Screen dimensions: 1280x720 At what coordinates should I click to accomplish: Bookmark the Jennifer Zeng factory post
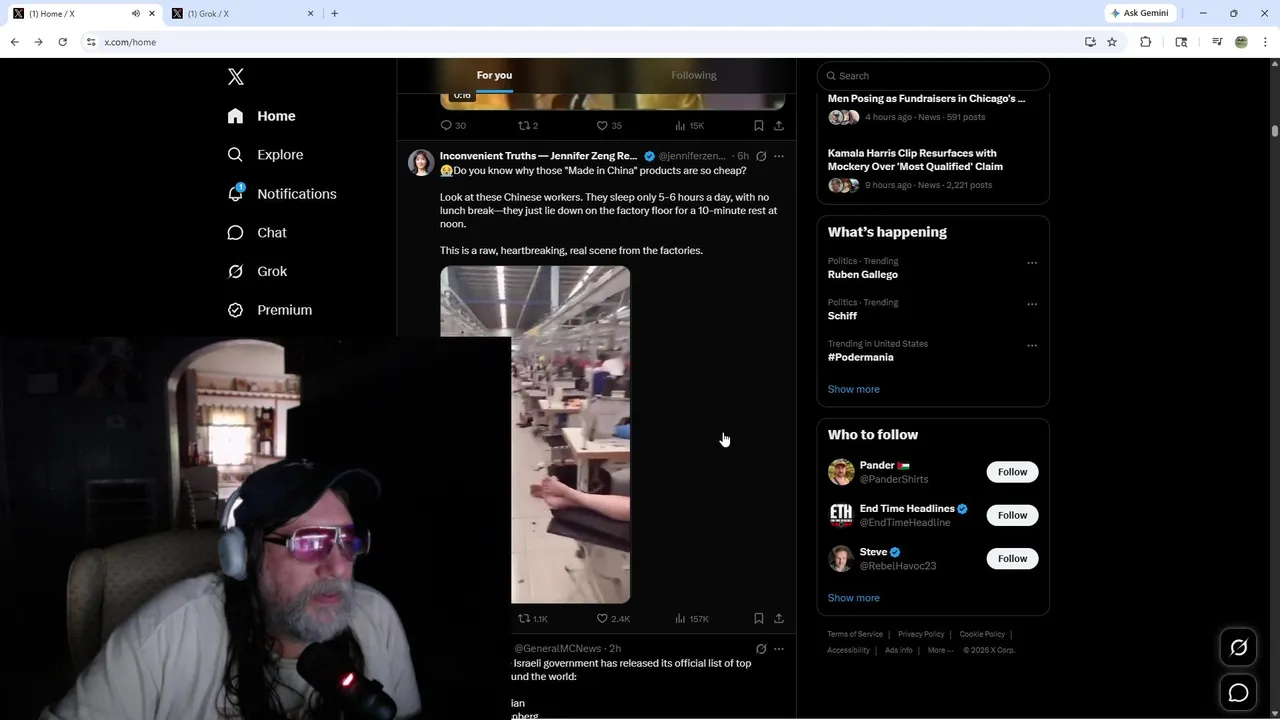tap(759, 619)
